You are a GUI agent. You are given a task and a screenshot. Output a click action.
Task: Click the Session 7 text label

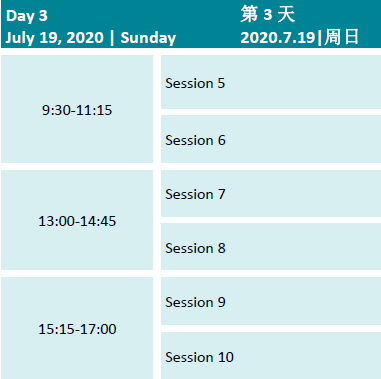tap(195, 194)
